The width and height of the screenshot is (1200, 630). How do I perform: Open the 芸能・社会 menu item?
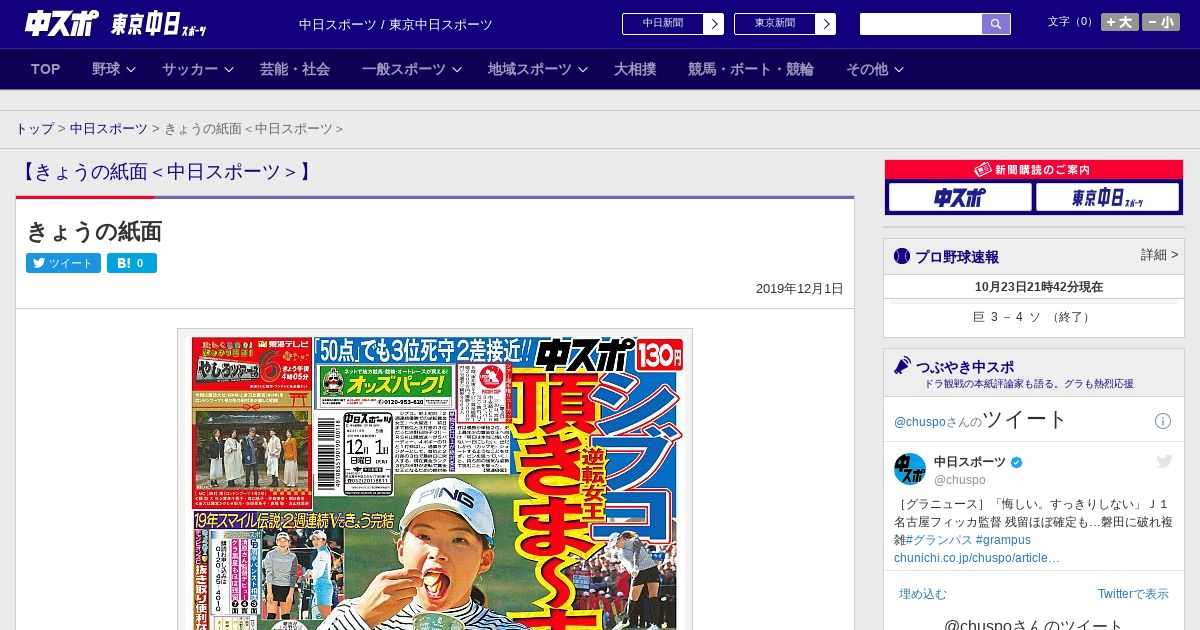(x=295, y=69)
